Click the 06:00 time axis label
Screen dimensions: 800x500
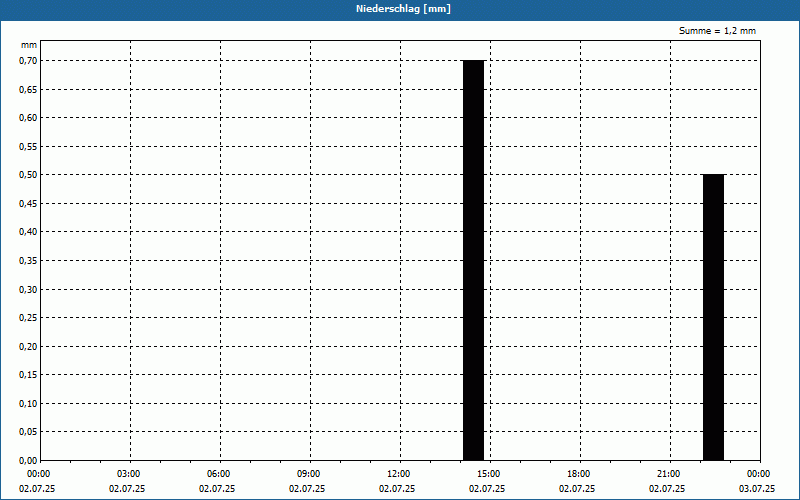pos(218,474)
